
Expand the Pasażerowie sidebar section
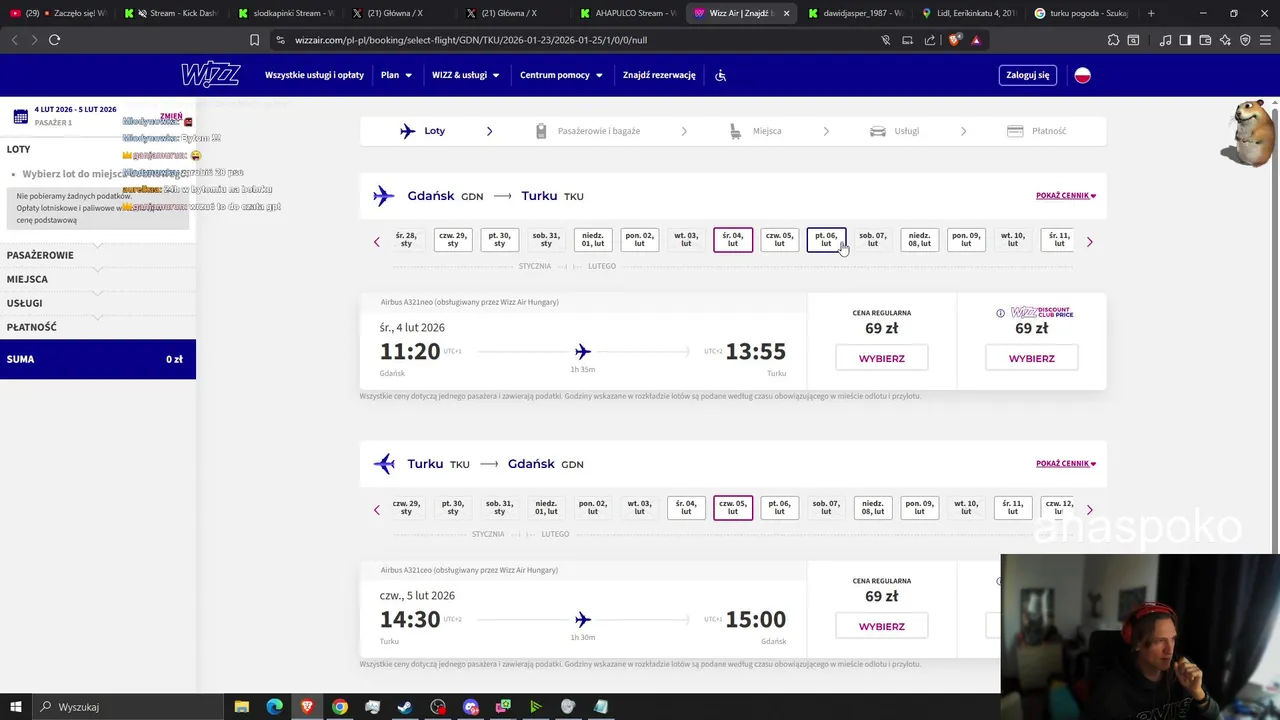(98, 255)
